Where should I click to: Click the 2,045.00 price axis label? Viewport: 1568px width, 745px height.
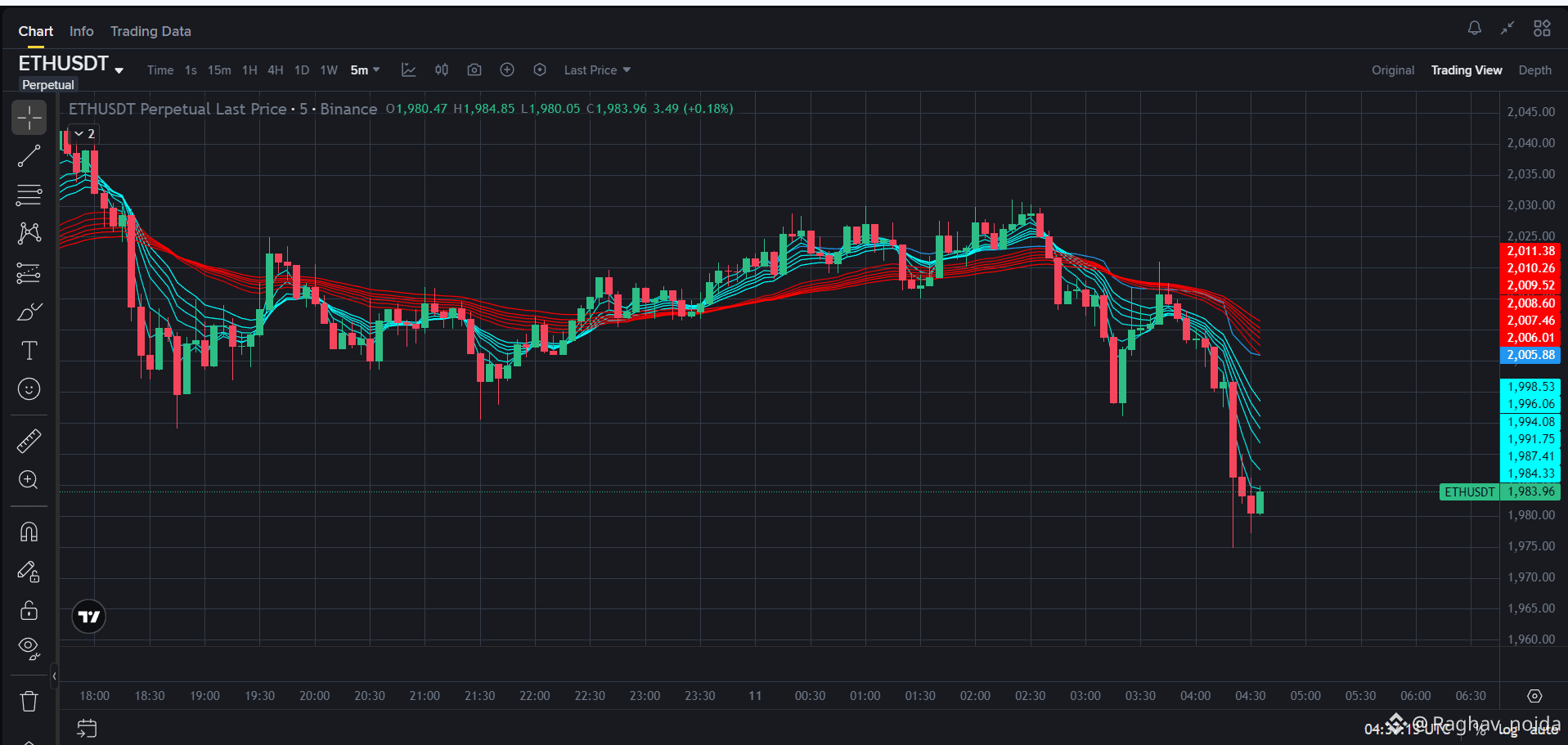(x=1531, y=112)
